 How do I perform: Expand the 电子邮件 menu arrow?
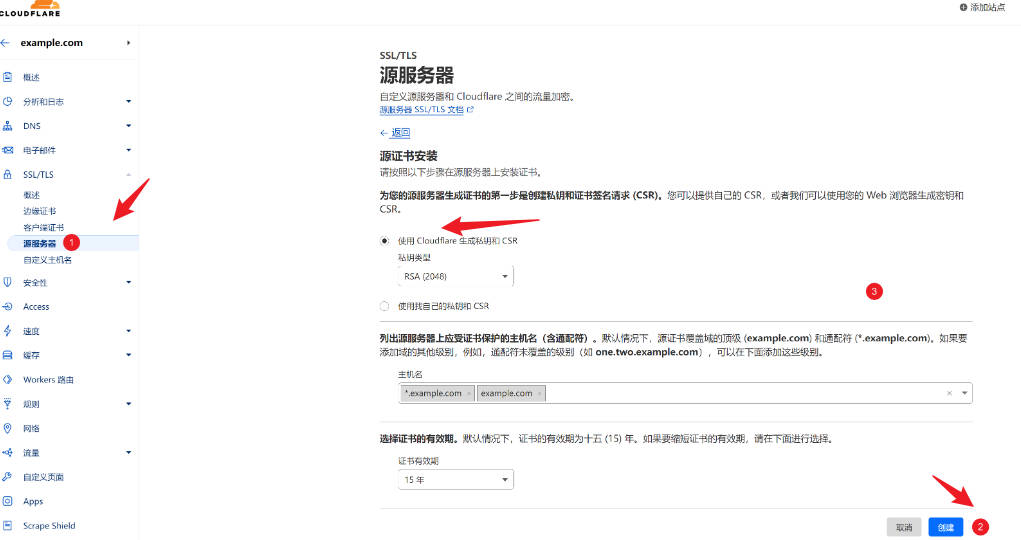click(x=128, y=150)
